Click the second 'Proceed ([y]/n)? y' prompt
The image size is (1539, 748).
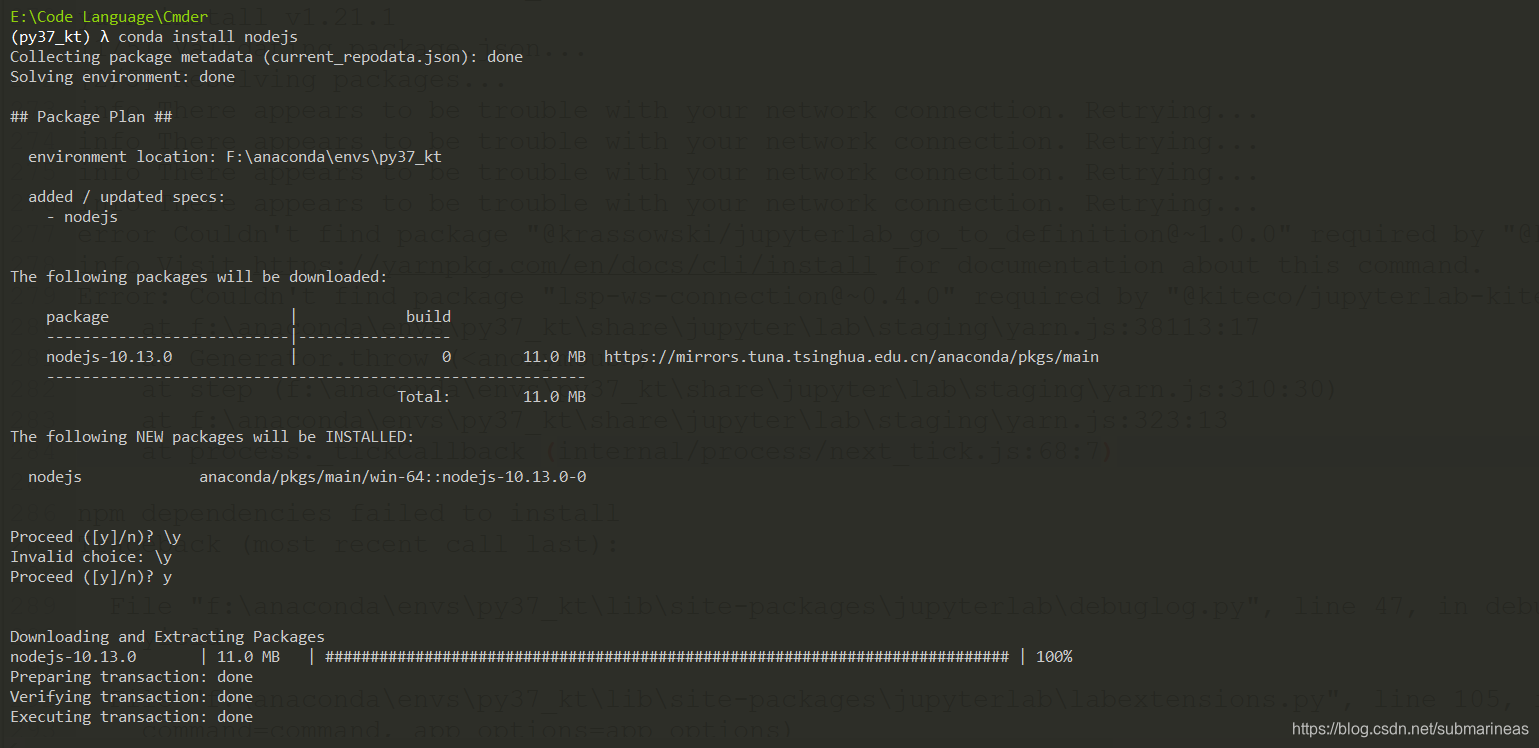click(x=91, y=577)
